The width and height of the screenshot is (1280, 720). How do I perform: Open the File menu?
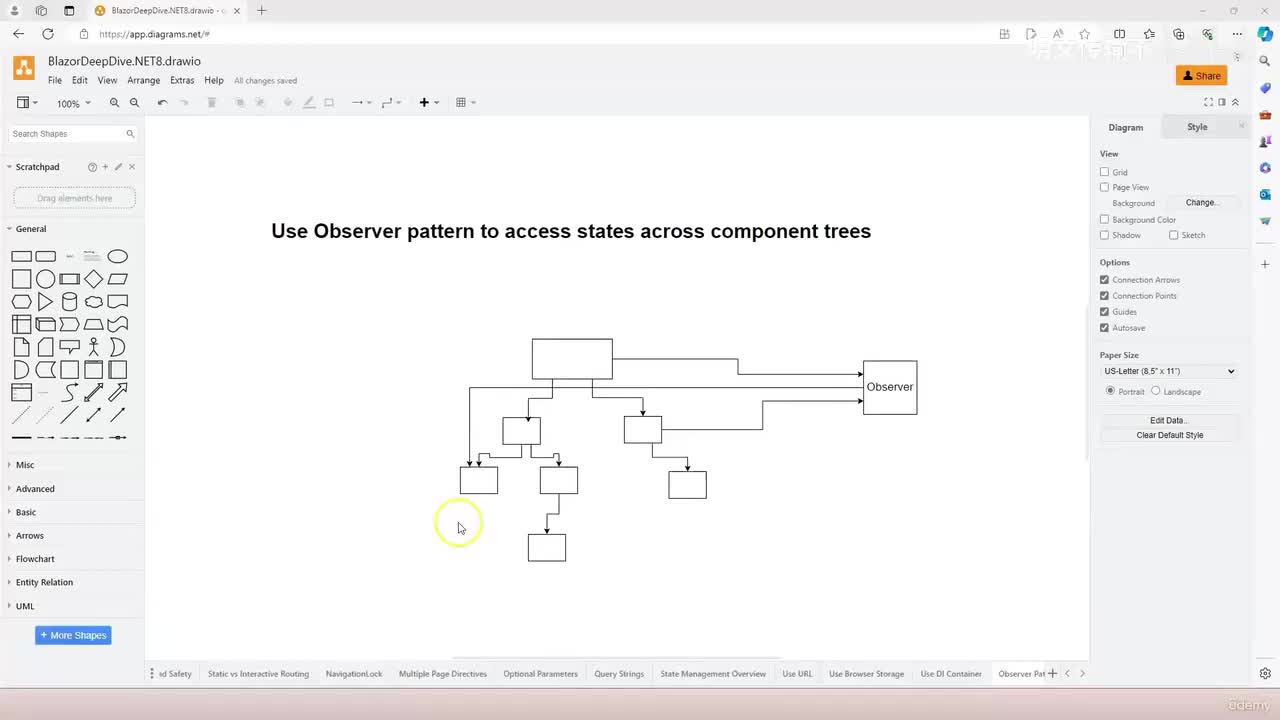[x=55, y=81]
